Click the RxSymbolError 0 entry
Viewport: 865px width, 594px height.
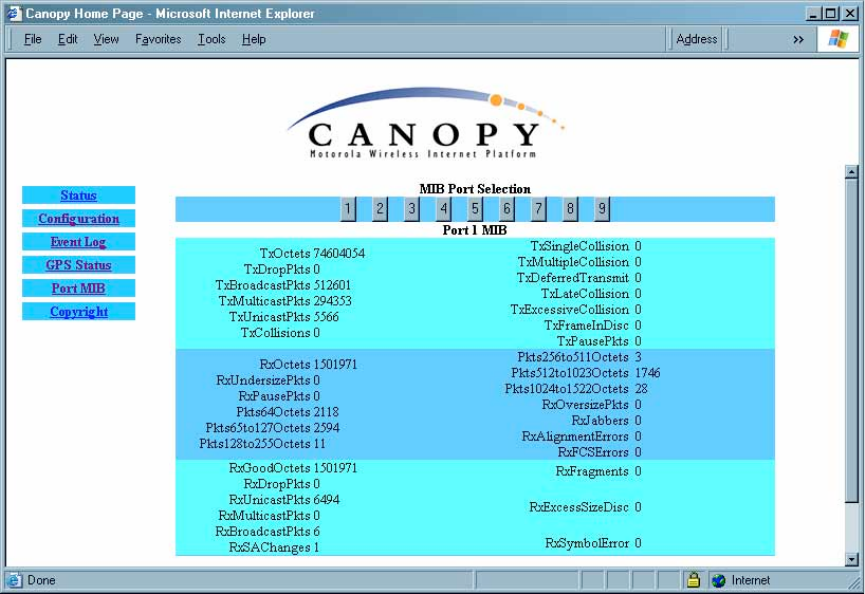(593, 543)
